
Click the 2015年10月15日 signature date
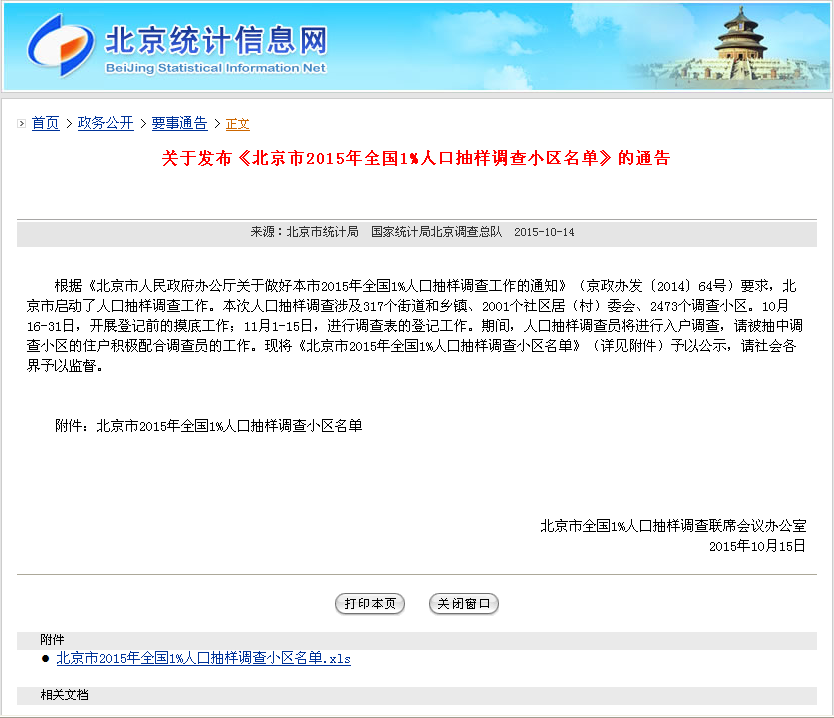(756, 546)
